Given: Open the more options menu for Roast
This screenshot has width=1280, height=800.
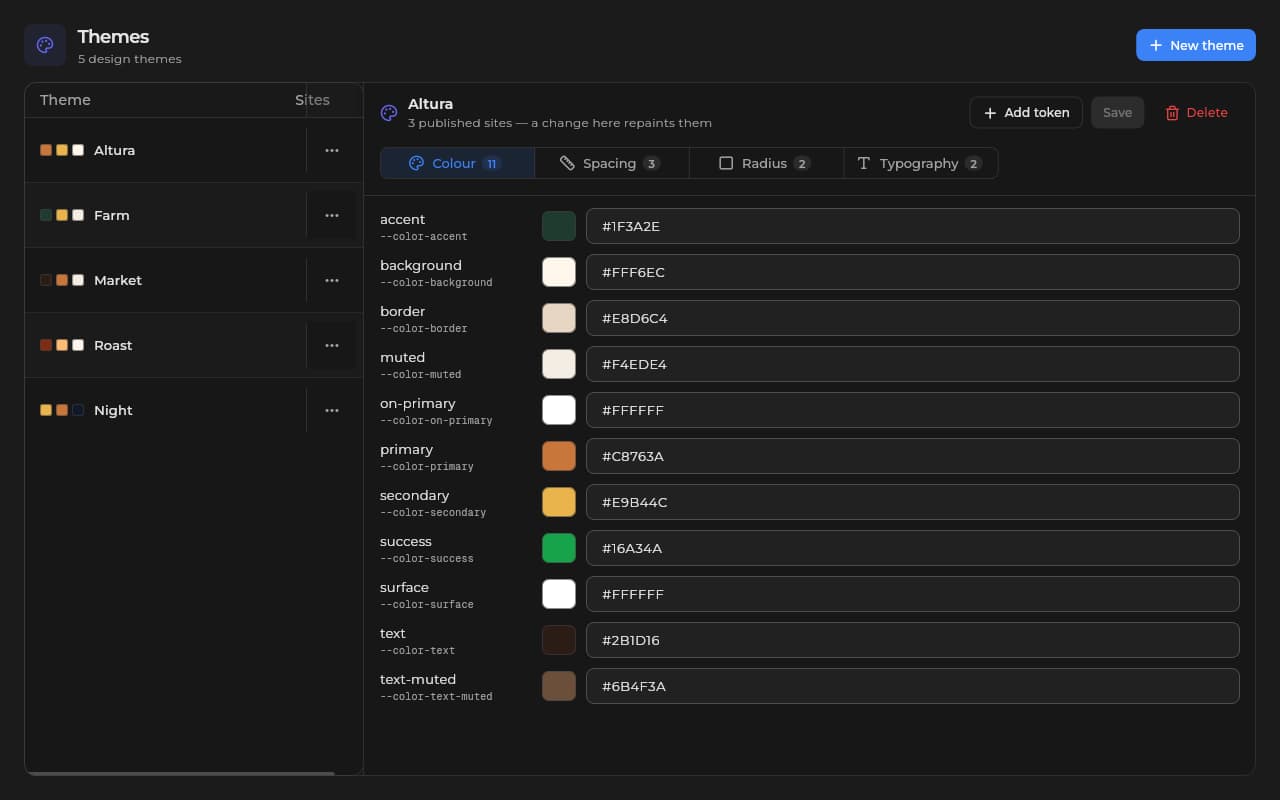Looking at the screenshot, I should [x=332, y=345].
